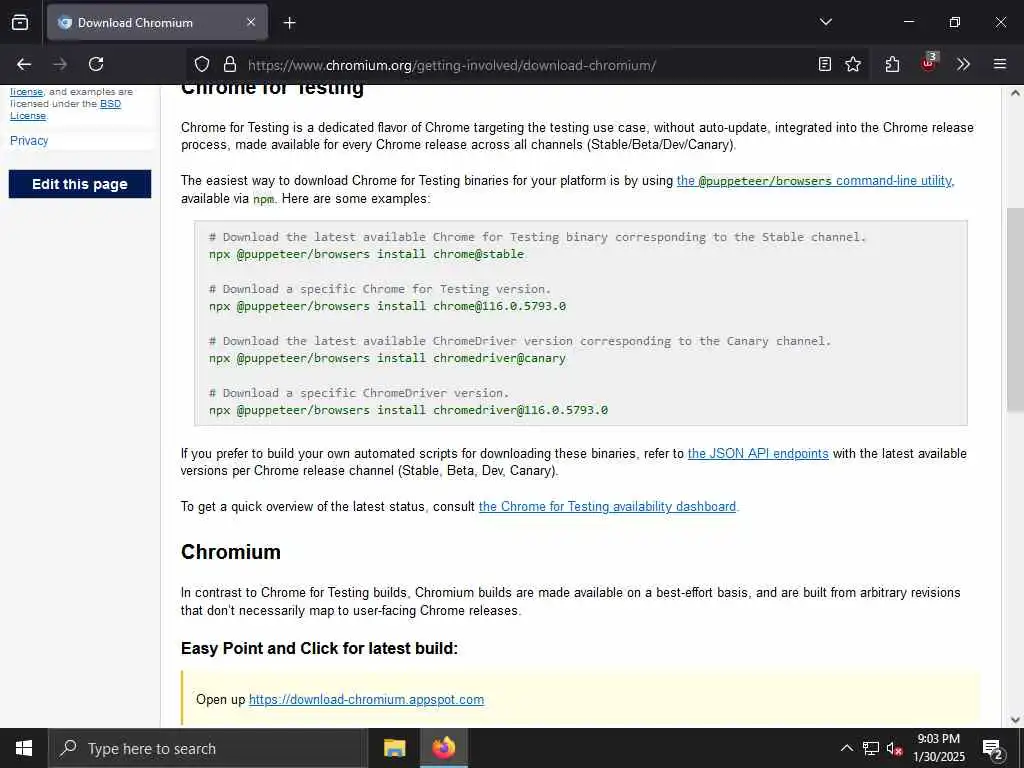Screen dimensions: 1024x768
Task: Bookmark this page with the star
Action: pyautogui.click(x=853, y=64)
